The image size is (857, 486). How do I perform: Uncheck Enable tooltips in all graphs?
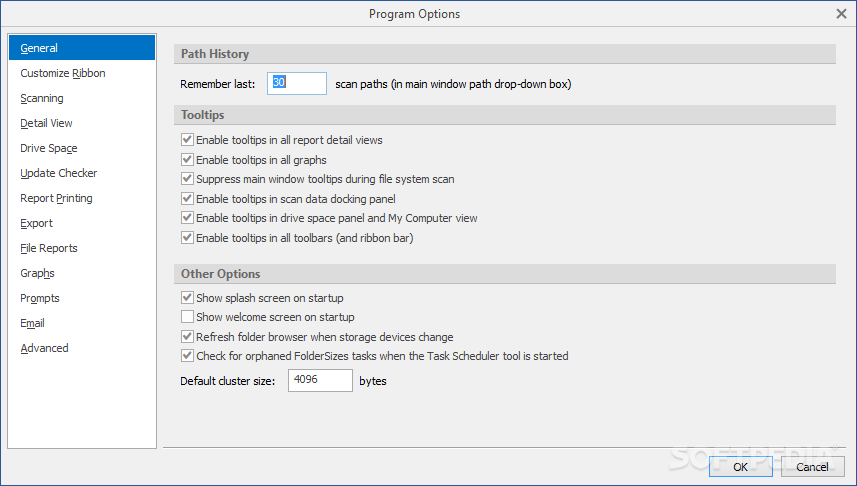coord(187,160)
